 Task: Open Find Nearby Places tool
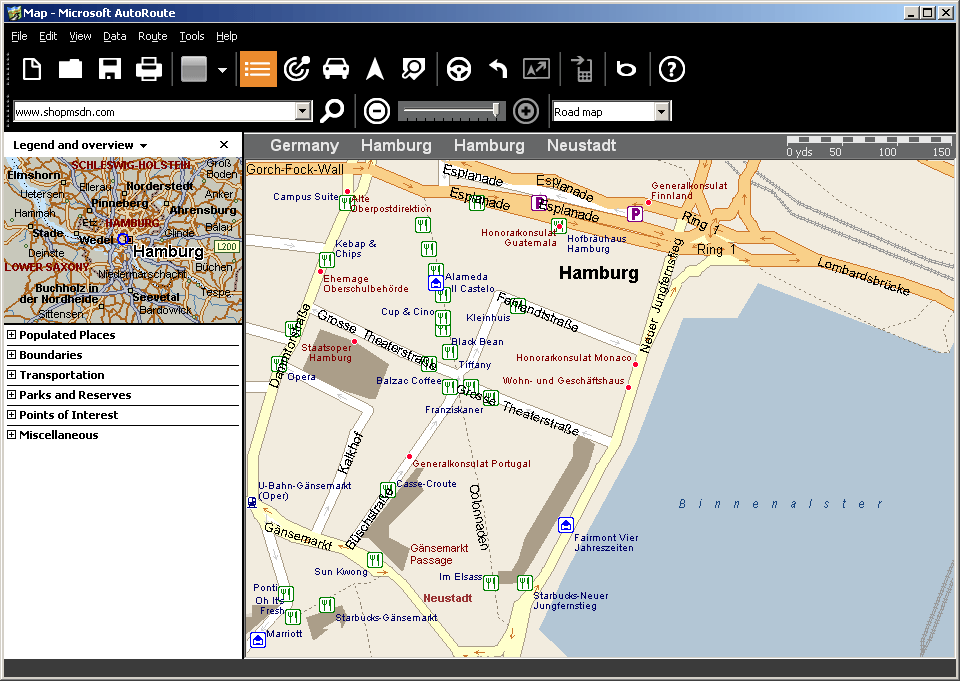297,69
